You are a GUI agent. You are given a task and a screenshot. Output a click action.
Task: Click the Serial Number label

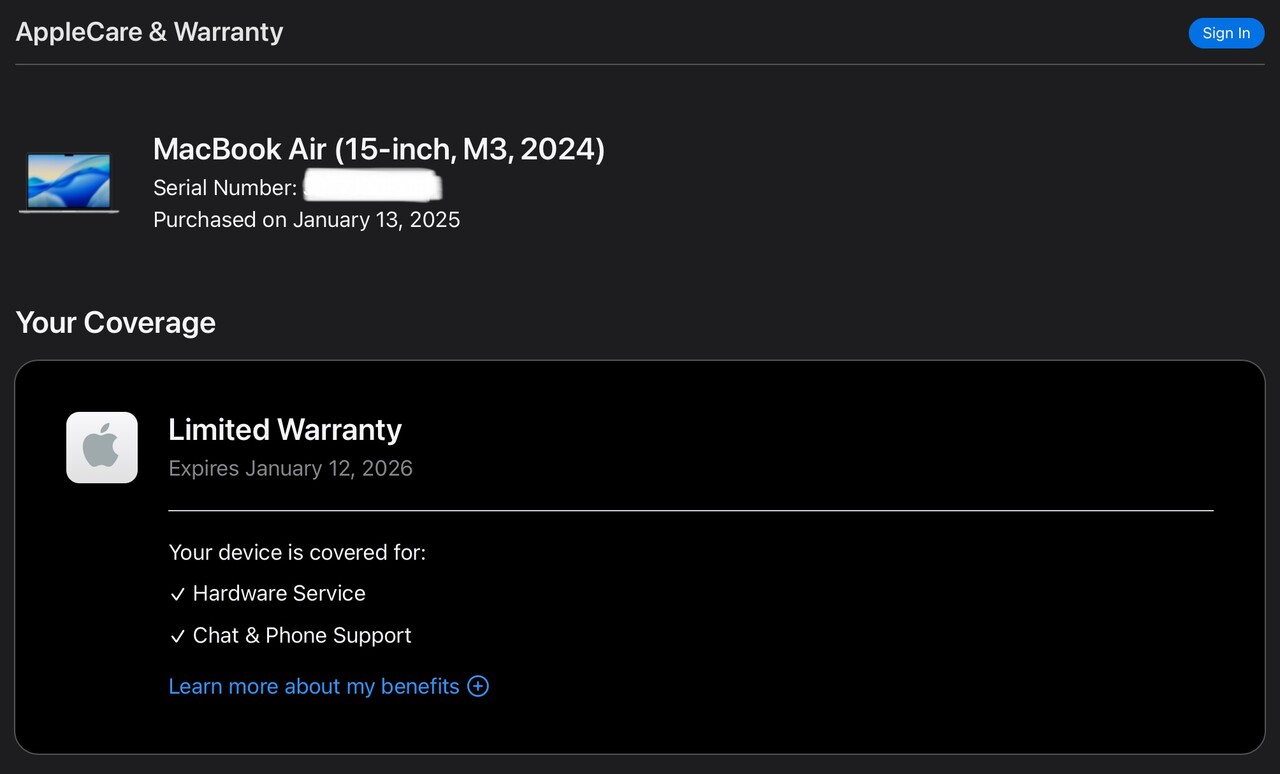224,188
